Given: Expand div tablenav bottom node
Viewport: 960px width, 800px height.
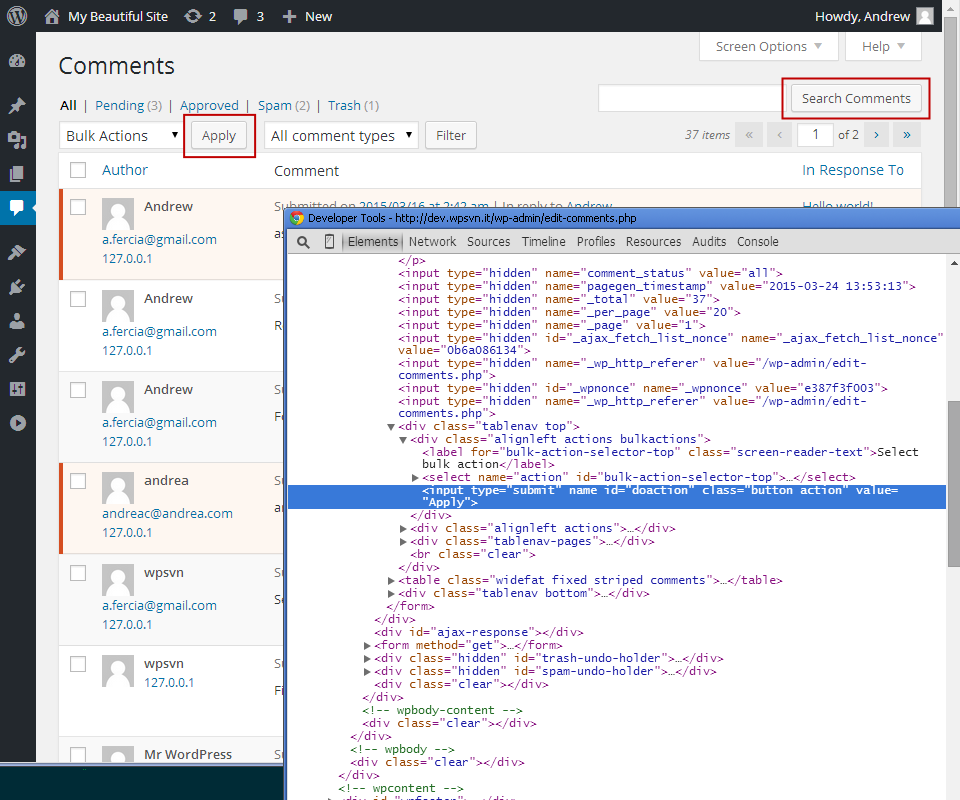Looking at the screenshot, I should (391, 593).
